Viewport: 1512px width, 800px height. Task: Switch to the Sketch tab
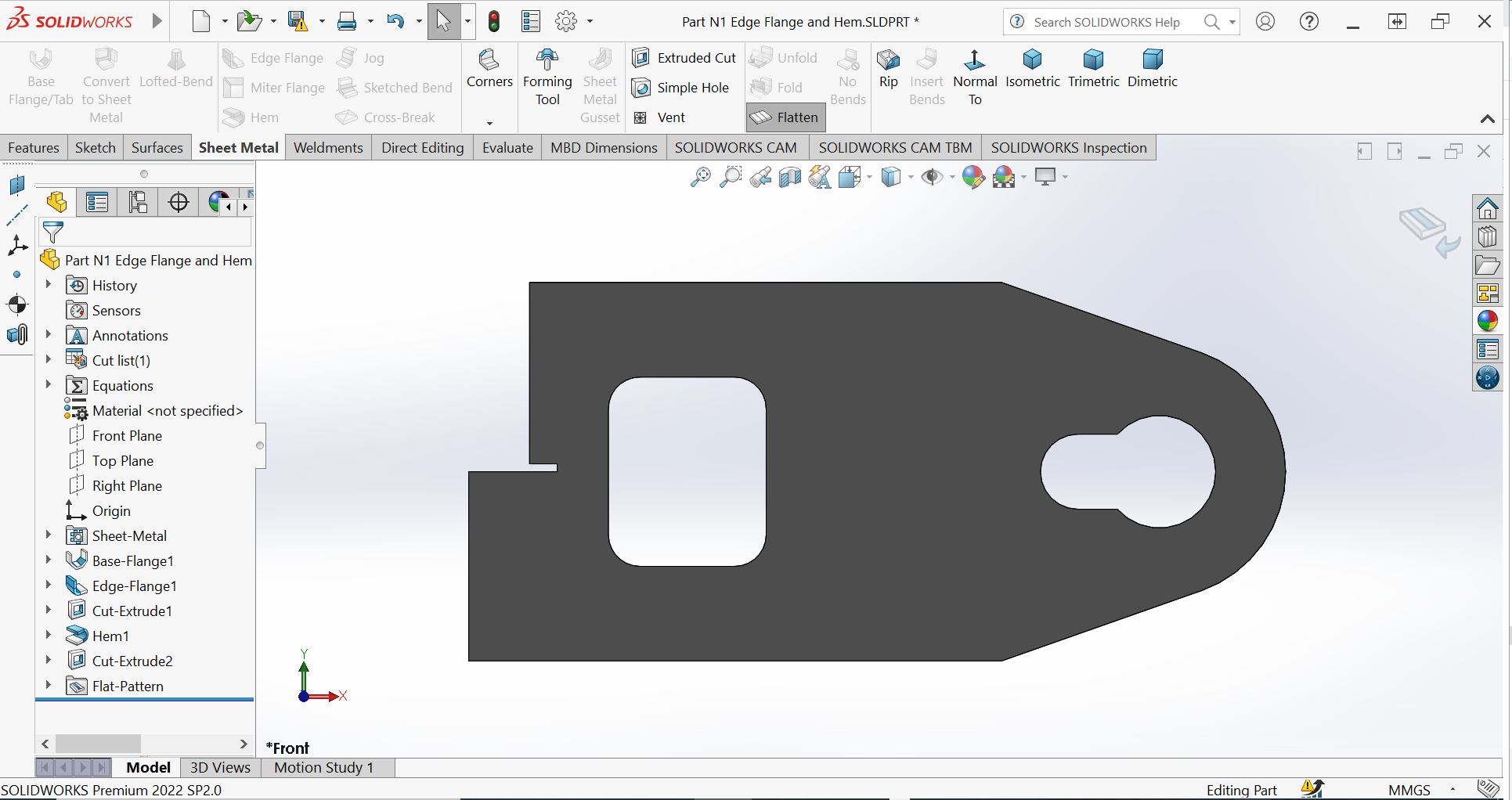coord(96,148)
